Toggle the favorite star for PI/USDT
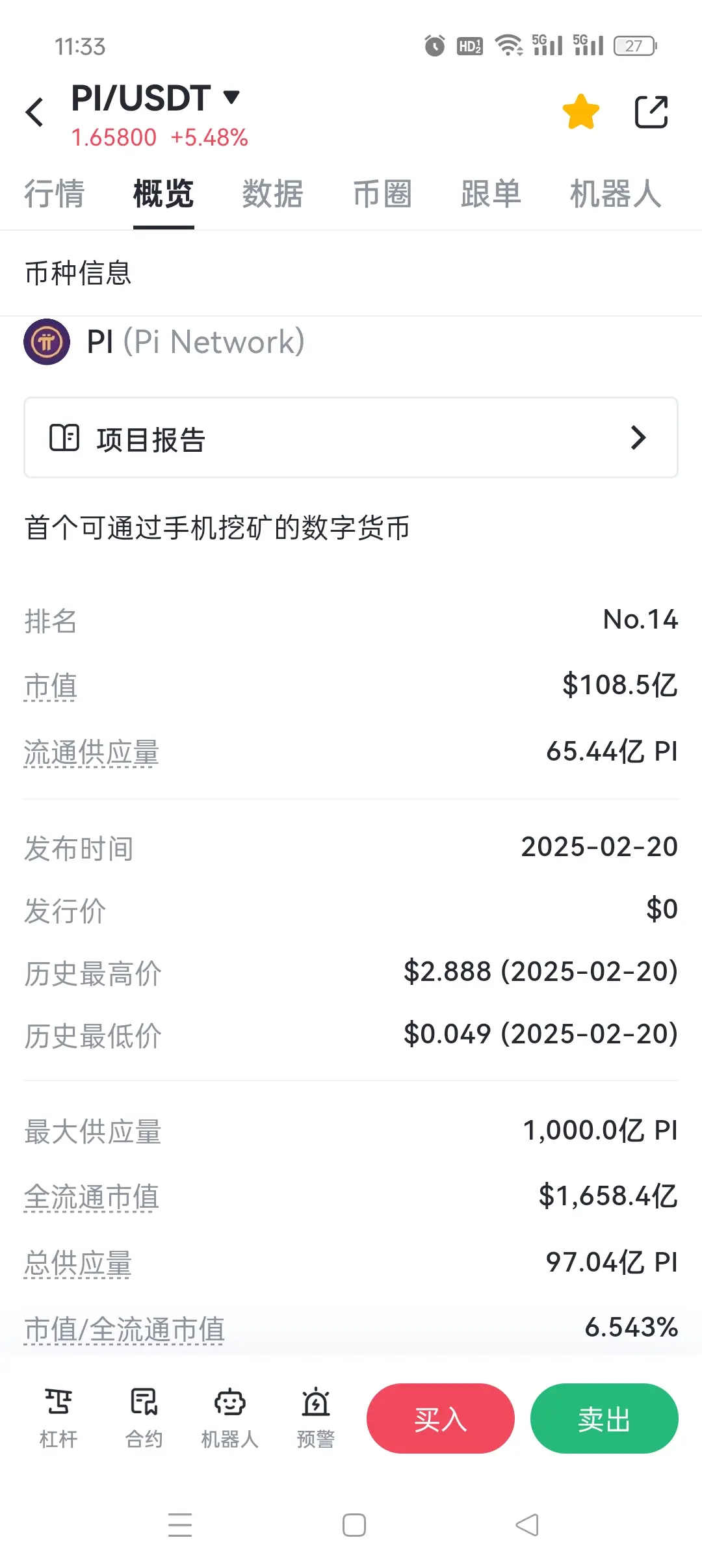 coord(580,111)
